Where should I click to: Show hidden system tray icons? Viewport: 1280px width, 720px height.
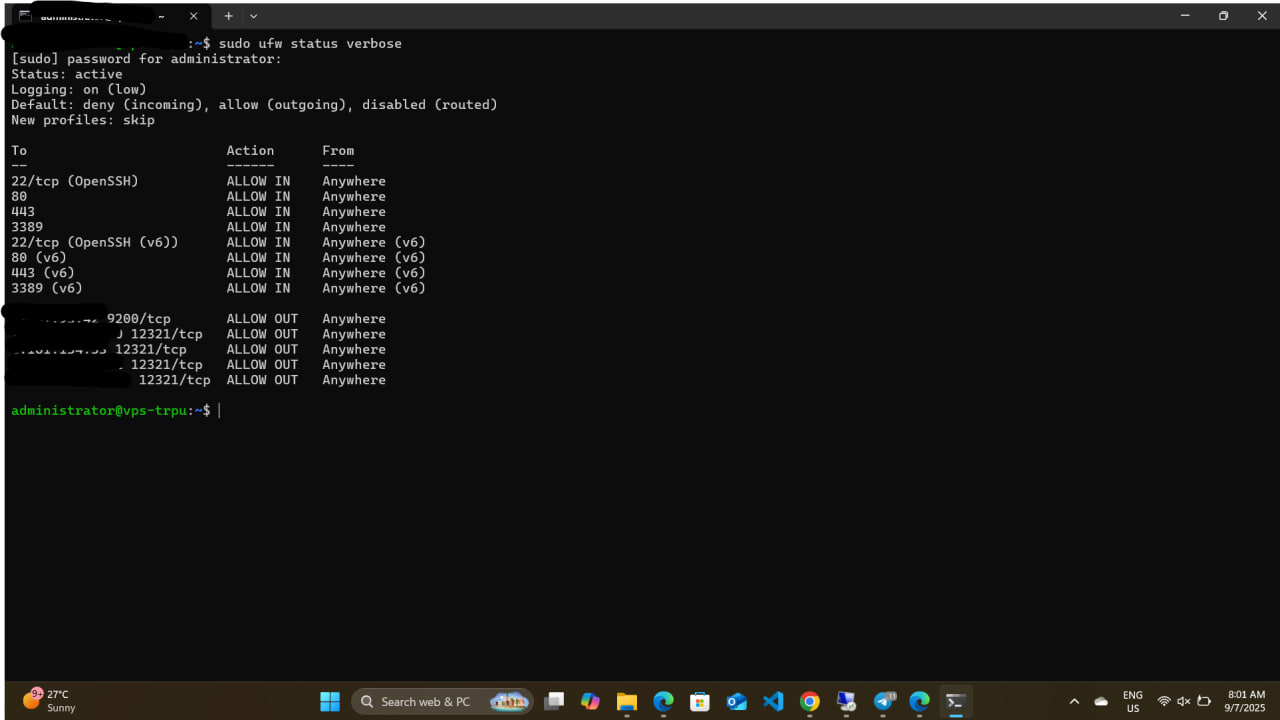(x=1074, y=702)
